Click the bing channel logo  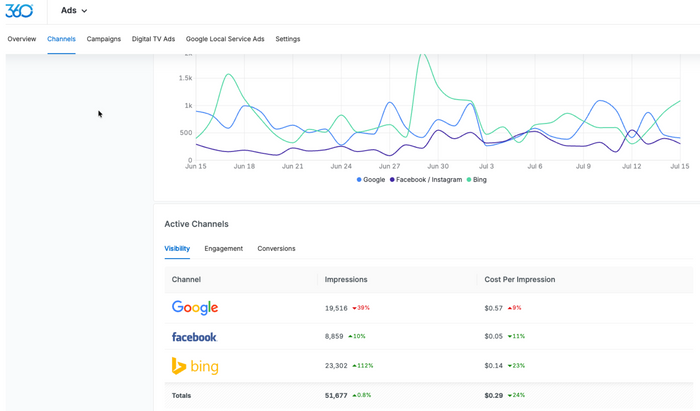pos(195,366)
